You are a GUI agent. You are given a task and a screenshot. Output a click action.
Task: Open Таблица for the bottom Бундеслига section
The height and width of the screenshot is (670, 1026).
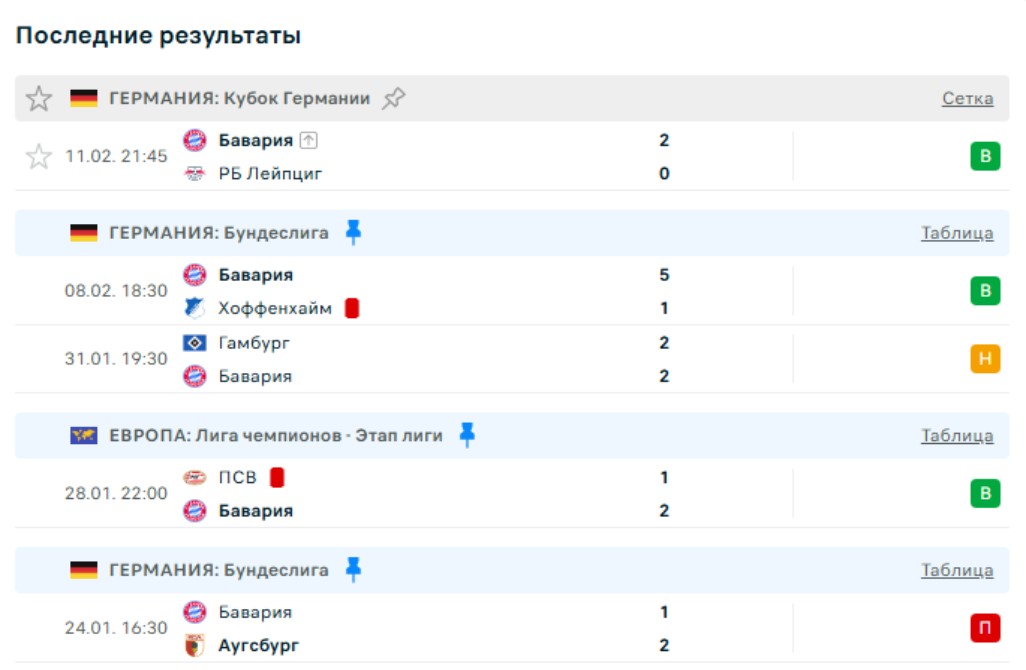[x=957, y=571]
